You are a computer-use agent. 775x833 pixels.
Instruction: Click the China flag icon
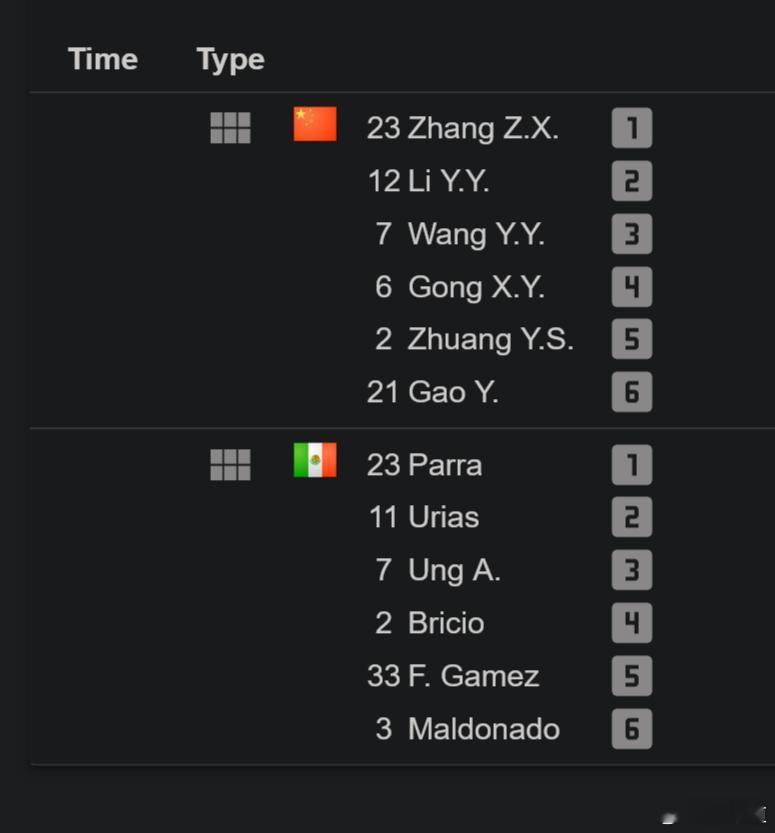click(x=315, y=124)
